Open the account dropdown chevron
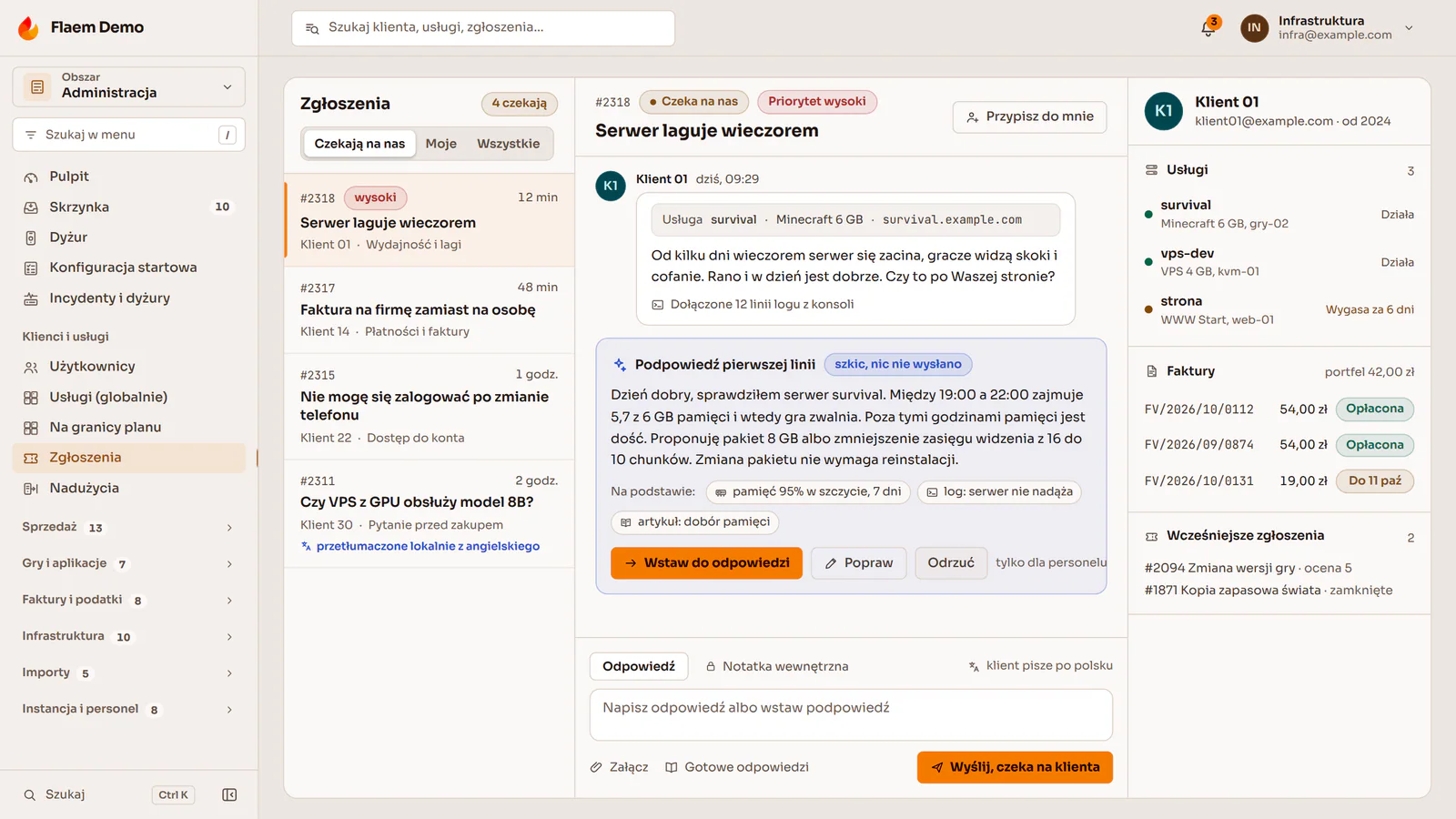The width and height of the screenshot is (1456, 819). pyautogui.click(x=1409, y=27)
